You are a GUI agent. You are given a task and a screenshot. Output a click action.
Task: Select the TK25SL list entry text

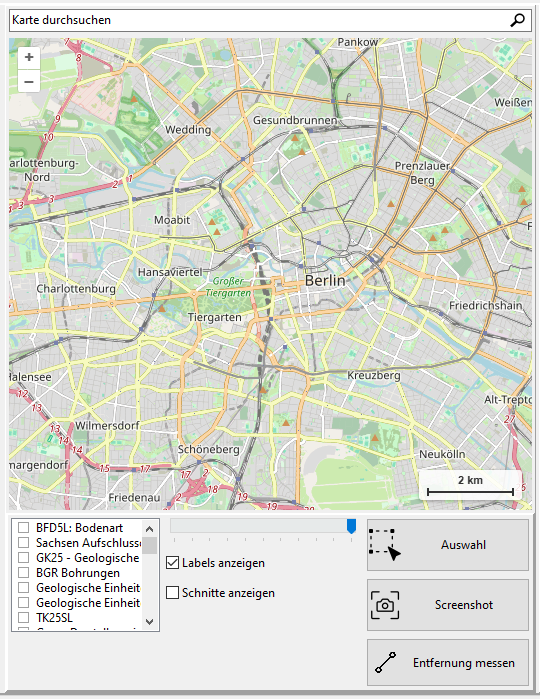tap(54, 618)
